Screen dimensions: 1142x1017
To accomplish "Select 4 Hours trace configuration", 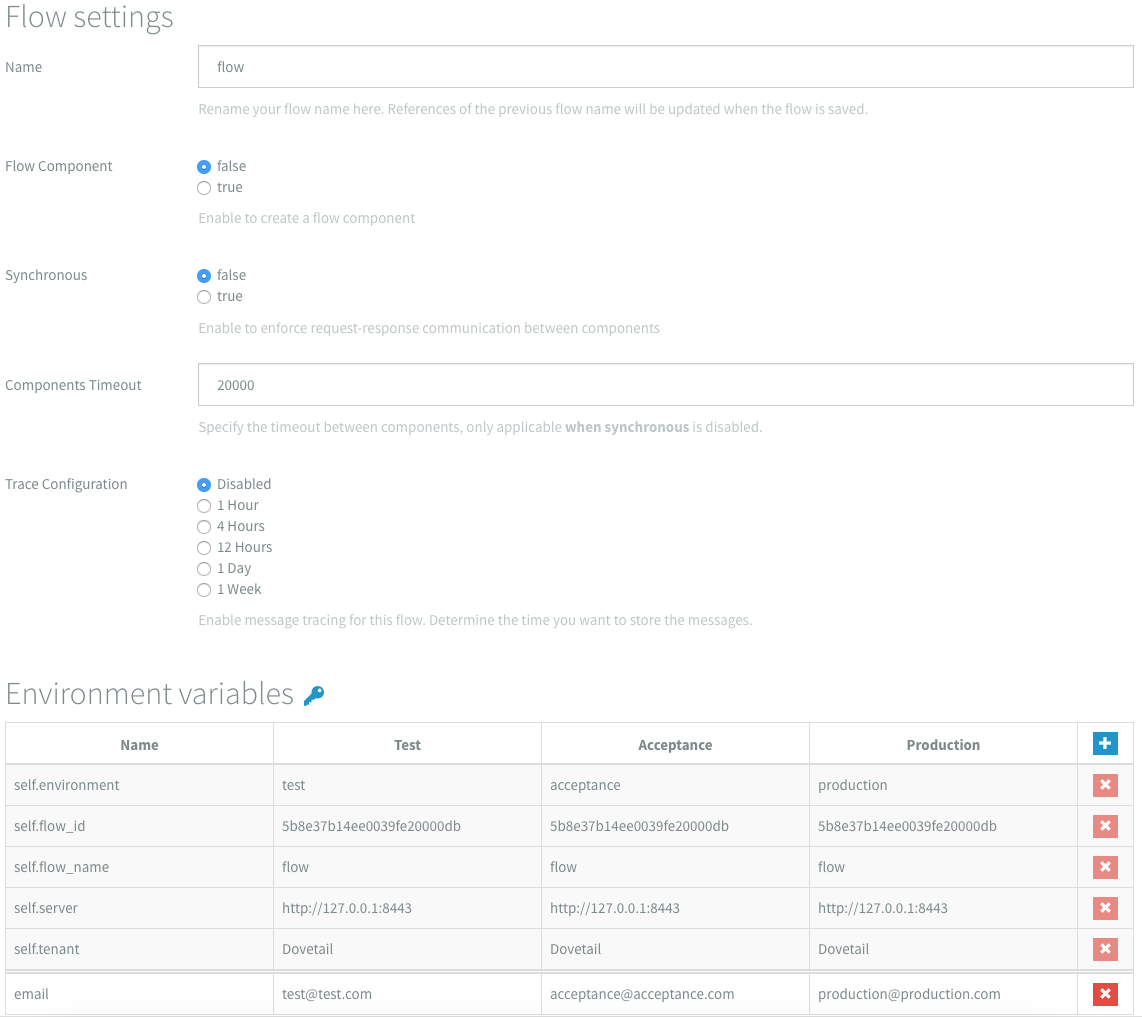I will 204,527.
